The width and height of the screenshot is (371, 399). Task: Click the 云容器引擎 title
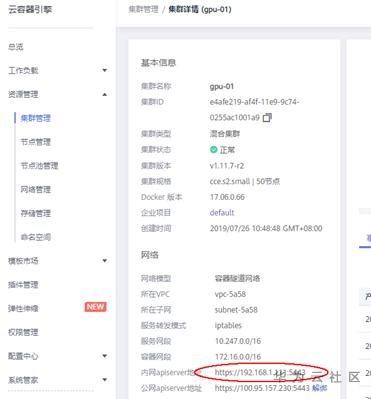point(30,9)
